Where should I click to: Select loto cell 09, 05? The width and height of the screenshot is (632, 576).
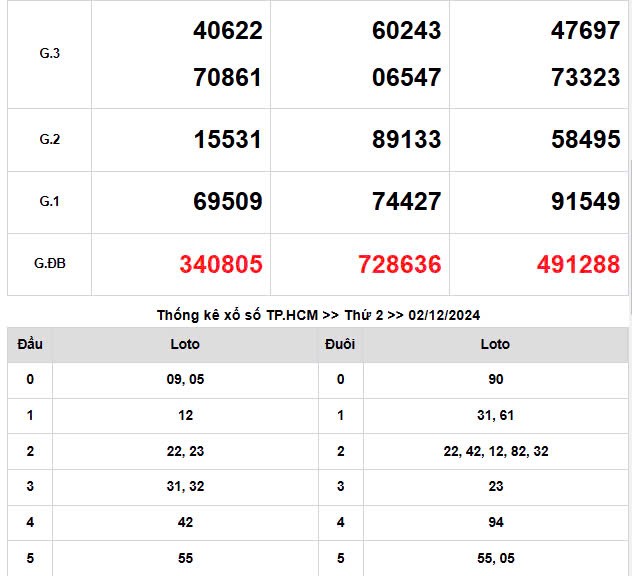click(185, 379)
